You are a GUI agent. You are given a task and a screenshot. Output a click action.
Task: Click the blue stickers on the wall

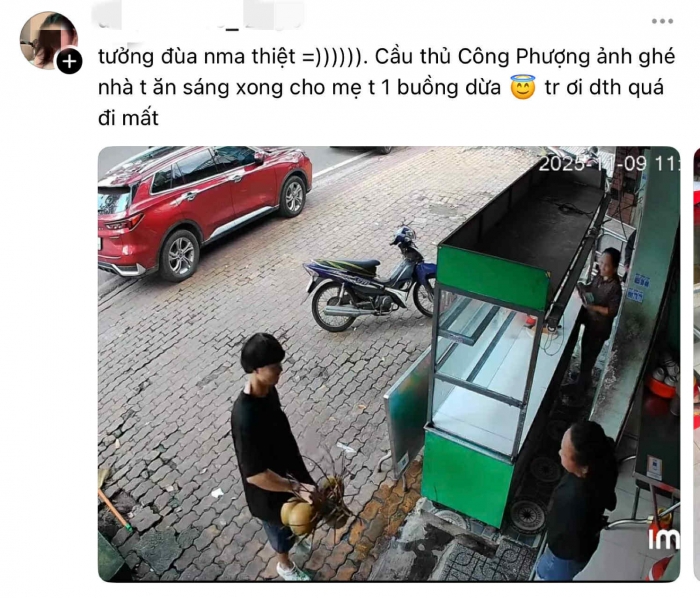[x=638, y=287]
